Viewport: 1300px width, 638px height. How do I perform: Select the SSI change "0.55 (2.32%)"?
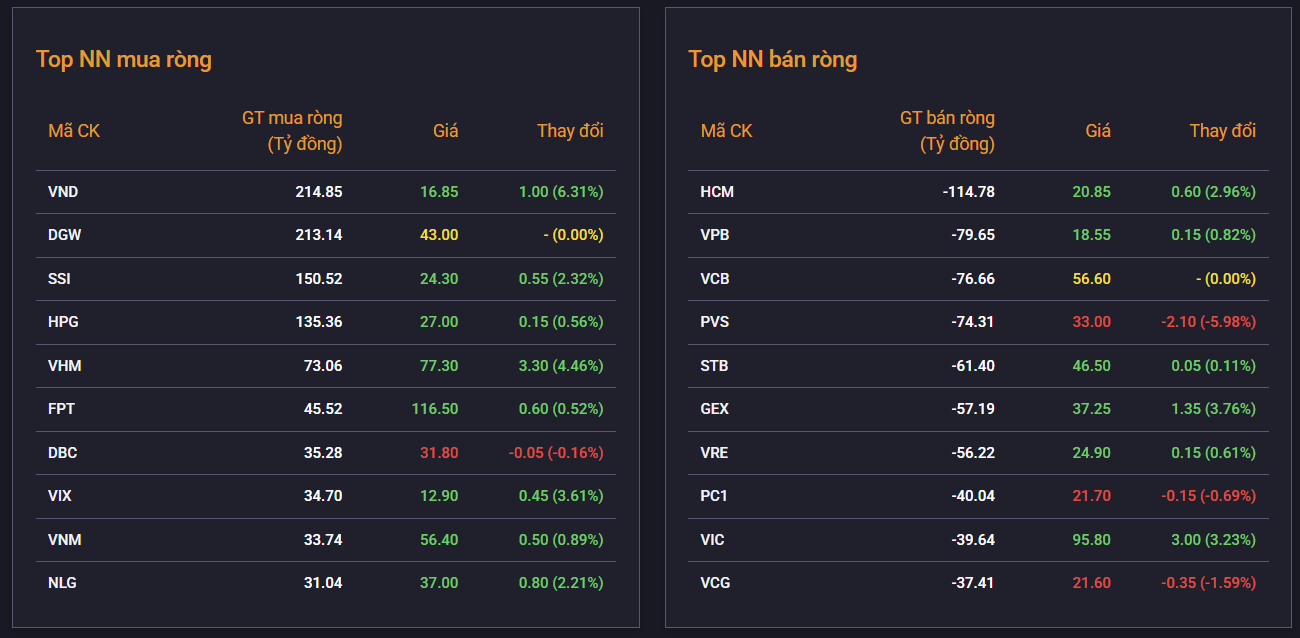click(561, 279)
